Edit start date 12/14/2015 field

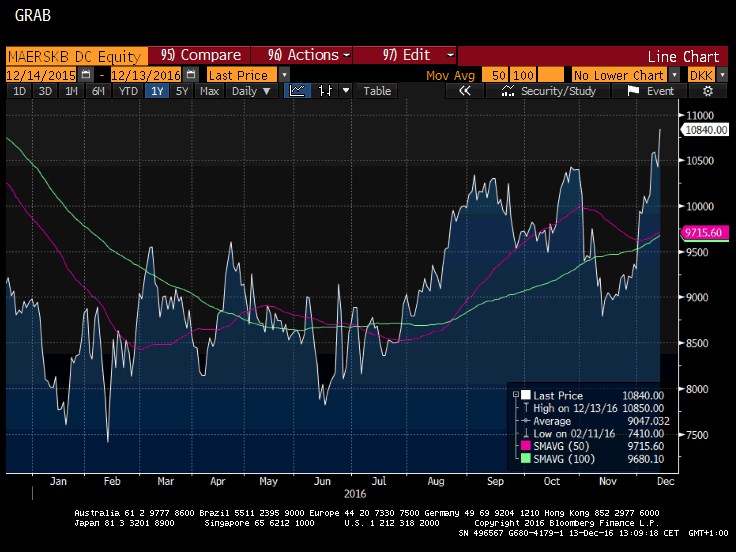coord(41,75)
